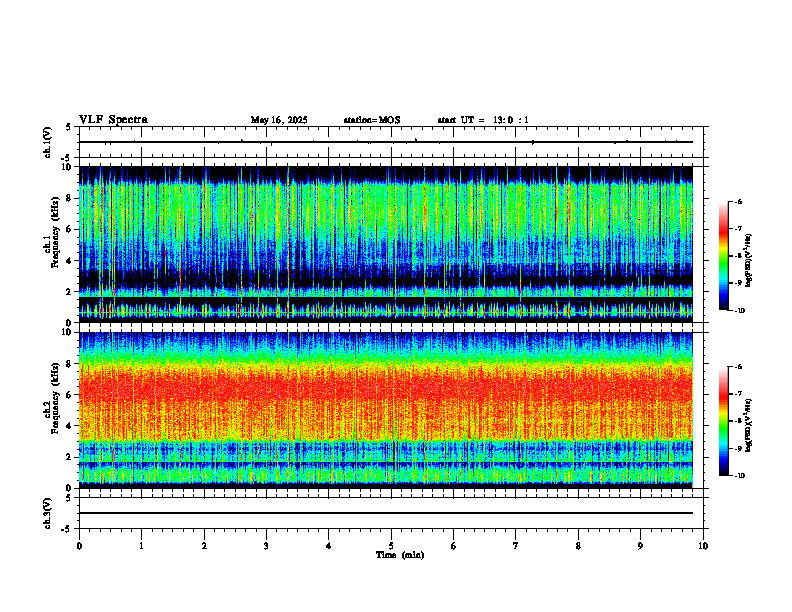The image size is (792, 612).
Task: Select the 'start UT = 13:0 :1' text
Action: tap(483, 120)
